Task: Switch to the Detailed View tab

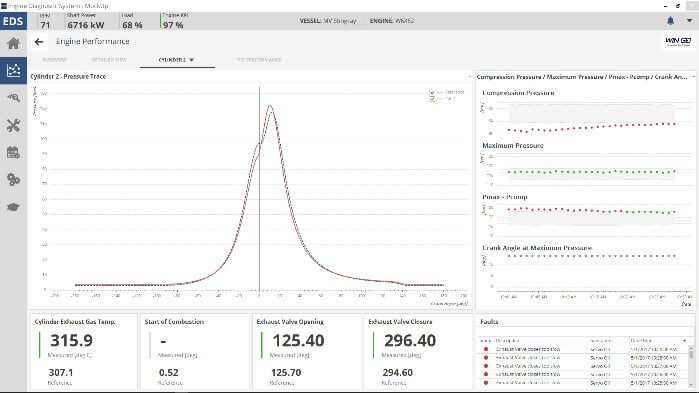Action: coord(109,60)
